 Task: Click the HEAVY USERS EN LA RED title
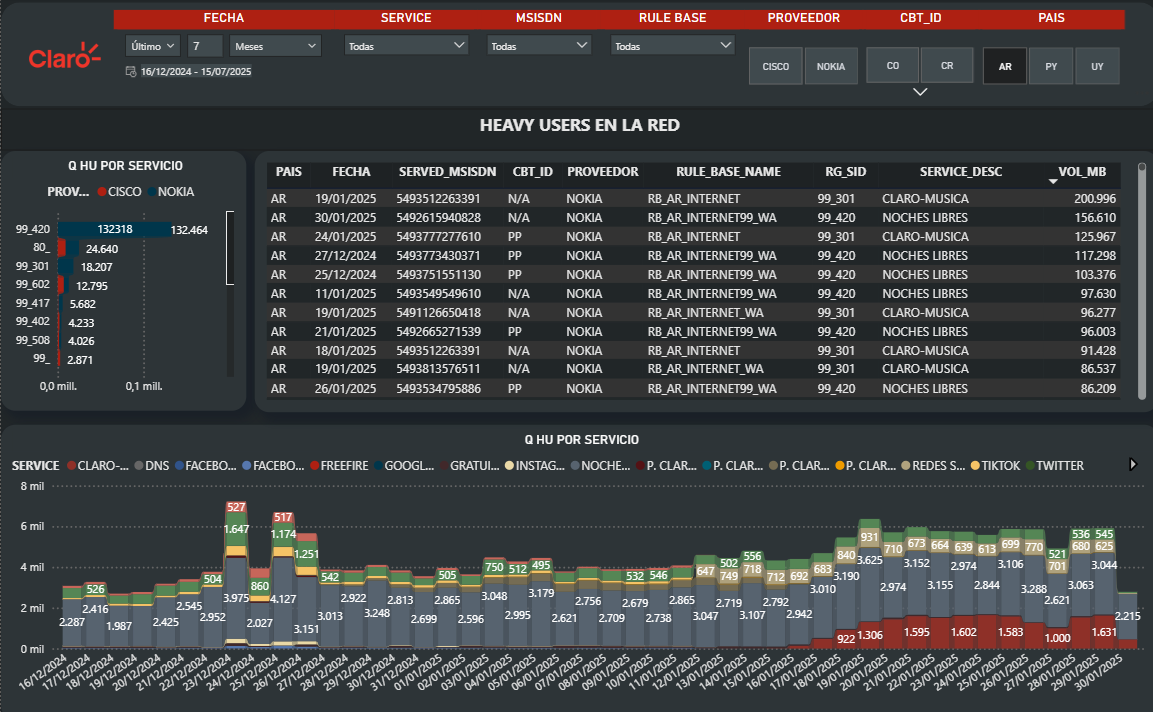pos(579,125)
